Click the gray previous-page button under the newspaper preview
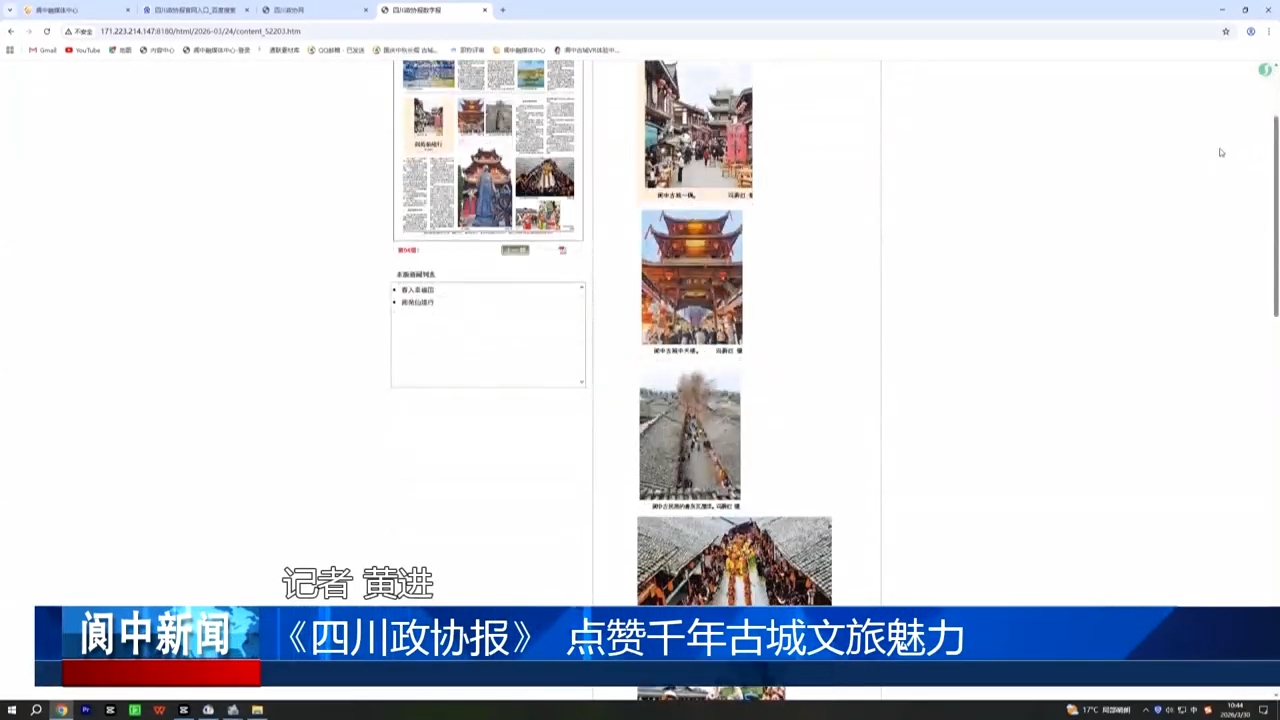1280x720 pixels. click(x=515, y=250)
